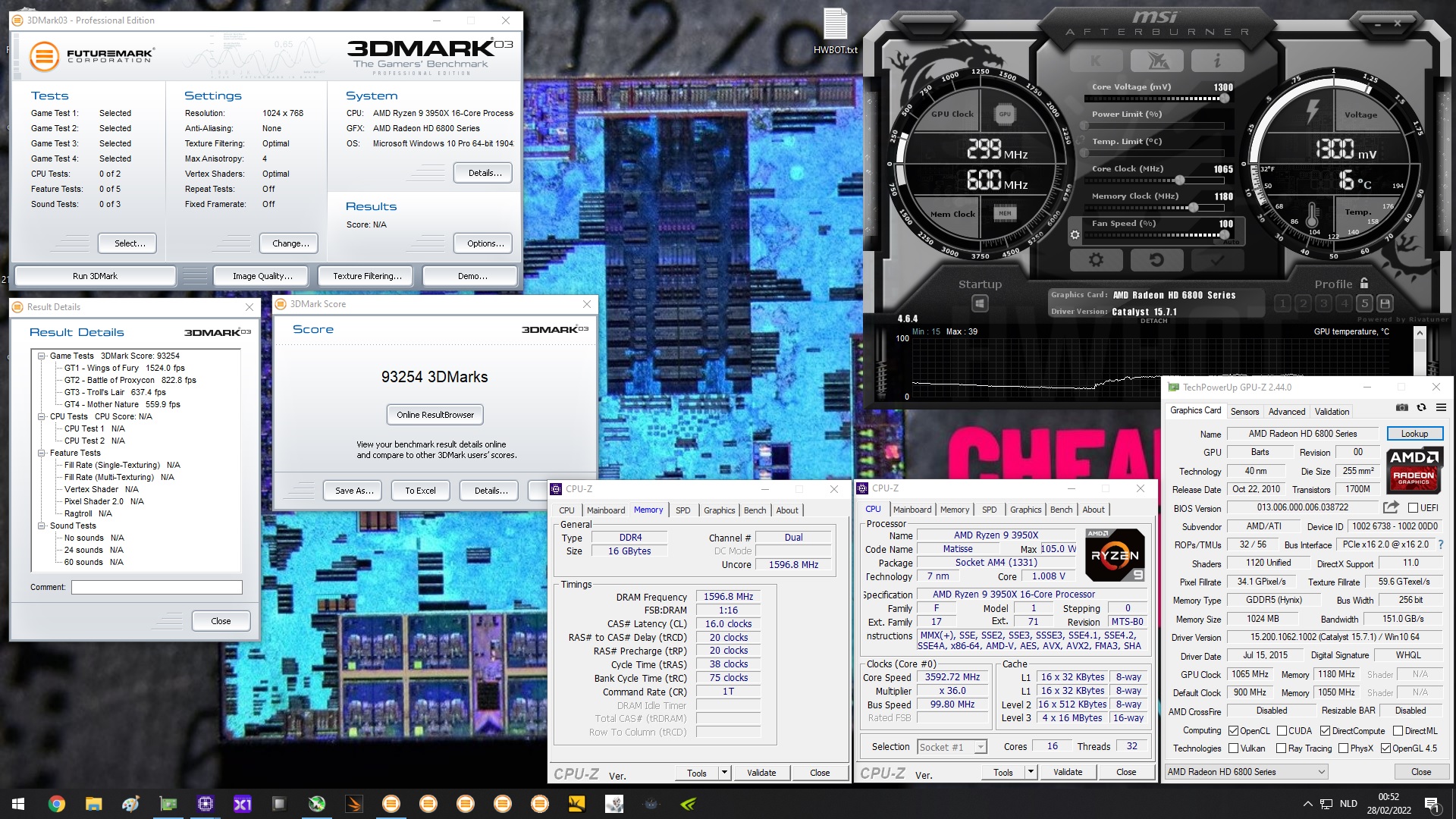
Task: Collapse the Feature Tests tree node
Action: tap(42, 453)
